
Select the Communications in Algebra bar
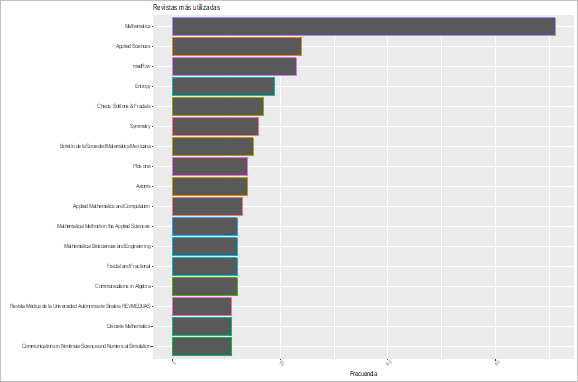click(x=205, y=286)
